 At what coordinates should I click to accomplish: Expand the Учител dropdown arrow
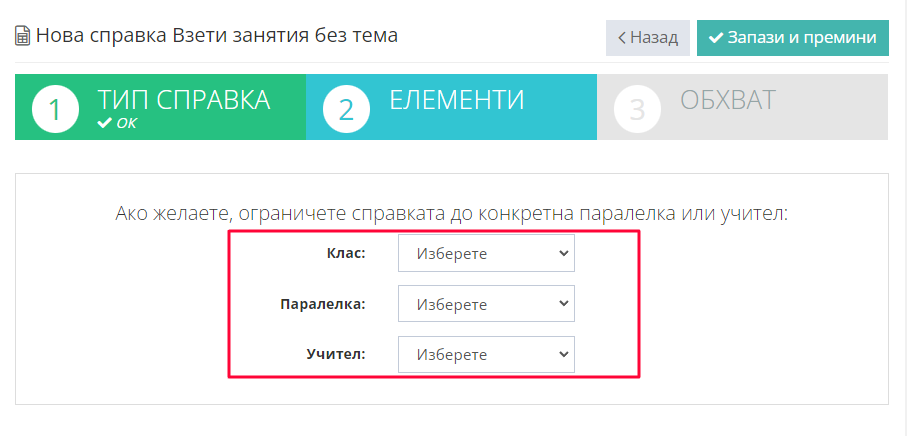(x=564, y=354)
